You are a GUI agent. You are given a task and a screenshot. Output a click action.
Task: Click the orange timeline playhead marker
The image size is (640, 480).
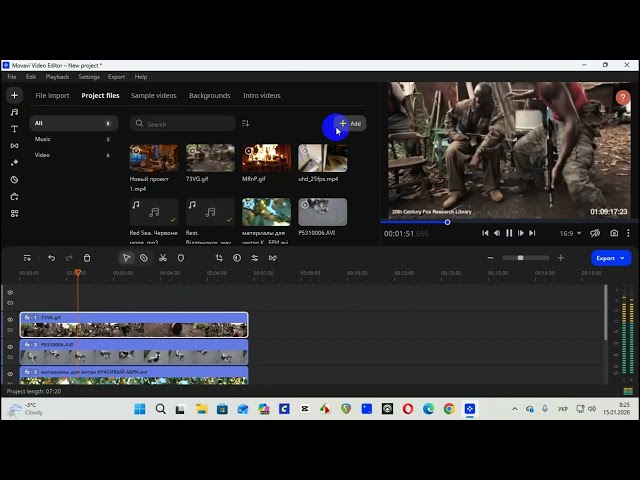tap(78, 272)
